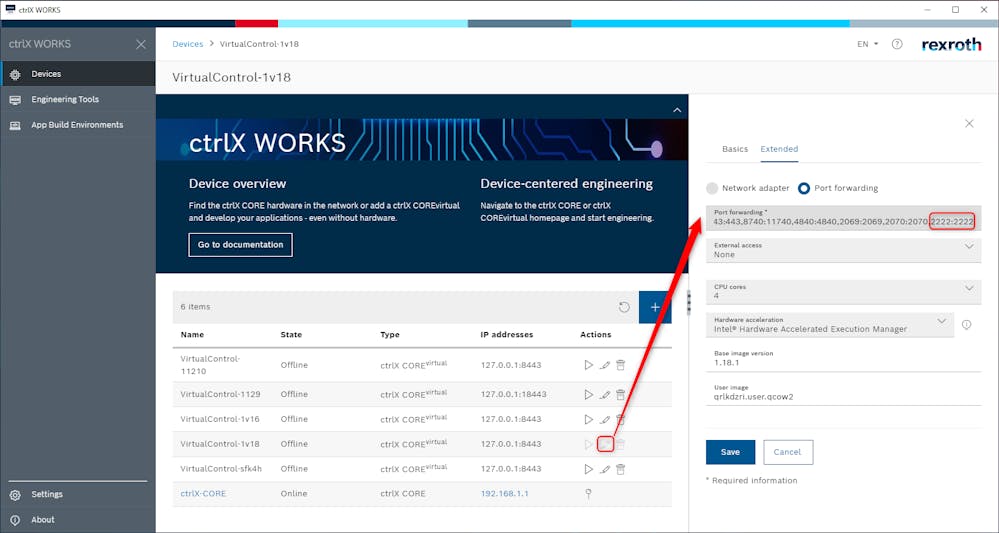Select the VirtualControl-1129 row name
Screen dimensions: 999x533
click(x=220, y=394)
